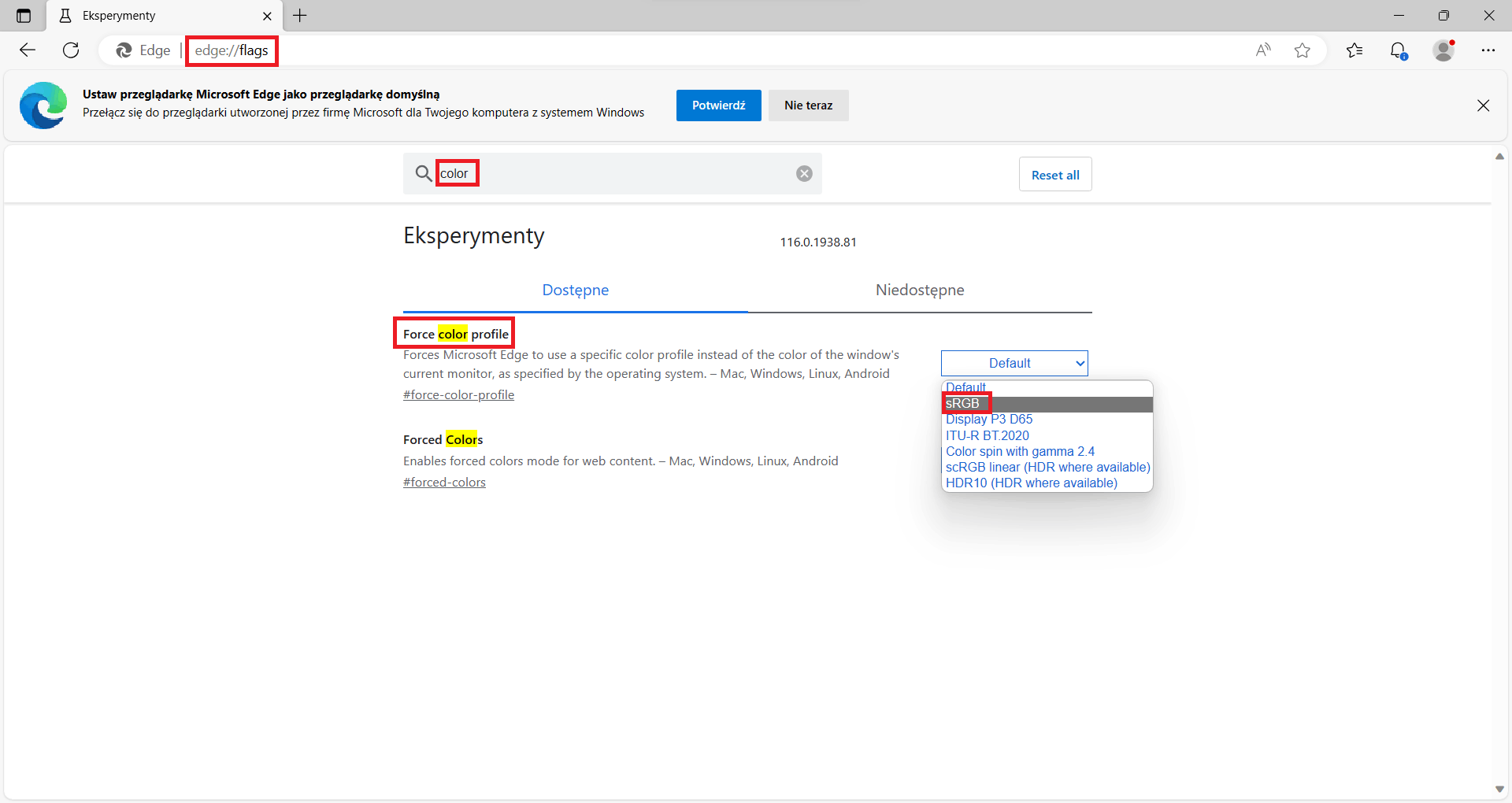The image size is (1512, 803).
Task: Close the default browser banner
Action: (x=1483, y=105)
